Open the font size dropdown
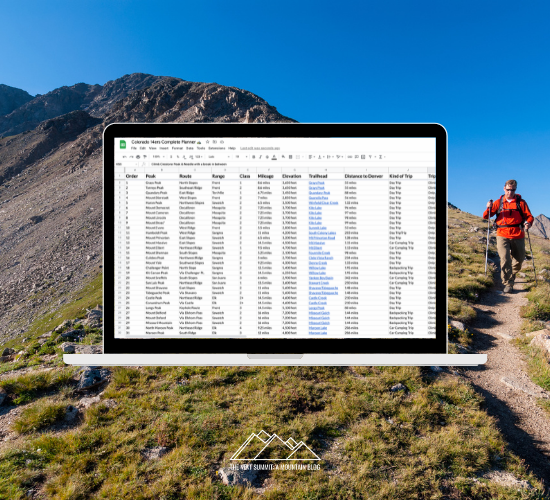 point(242,157)
